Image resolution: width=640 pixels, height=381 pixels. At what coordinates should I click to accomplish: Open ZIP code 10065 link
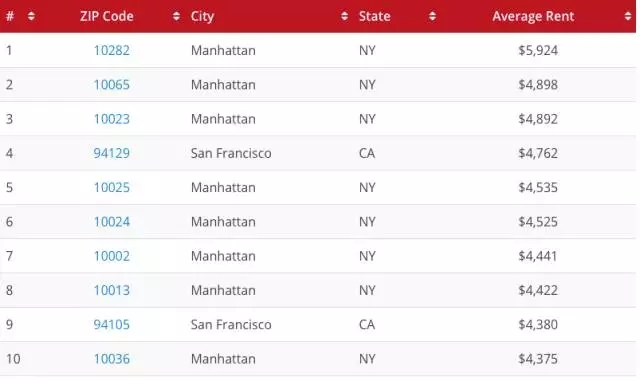(x=111, y=85)
